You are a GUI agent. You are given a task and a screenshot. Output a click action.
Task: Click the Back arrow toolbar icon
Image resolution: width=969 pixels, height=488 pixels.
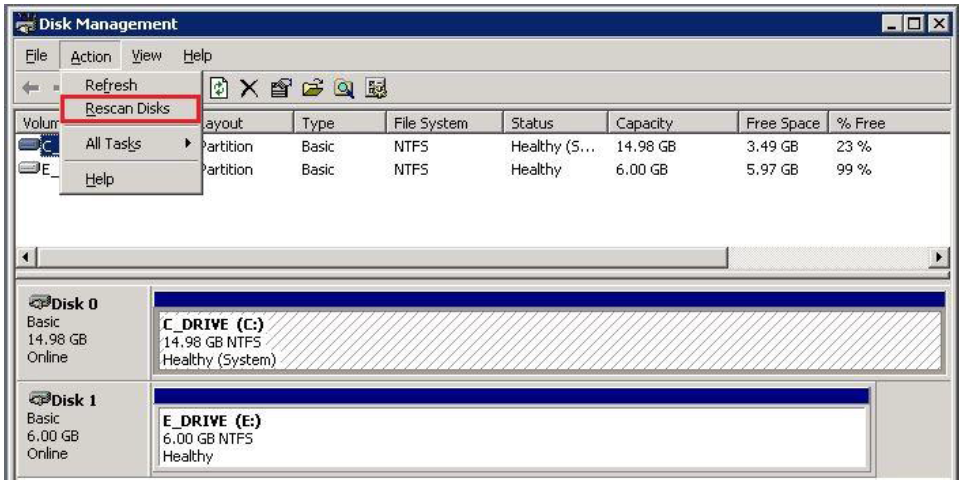(31, 88)
